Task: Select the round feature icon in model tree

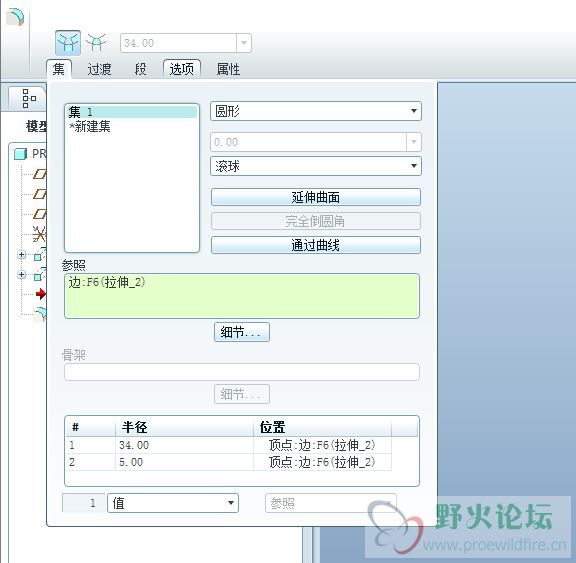Action: pos(41,314)
